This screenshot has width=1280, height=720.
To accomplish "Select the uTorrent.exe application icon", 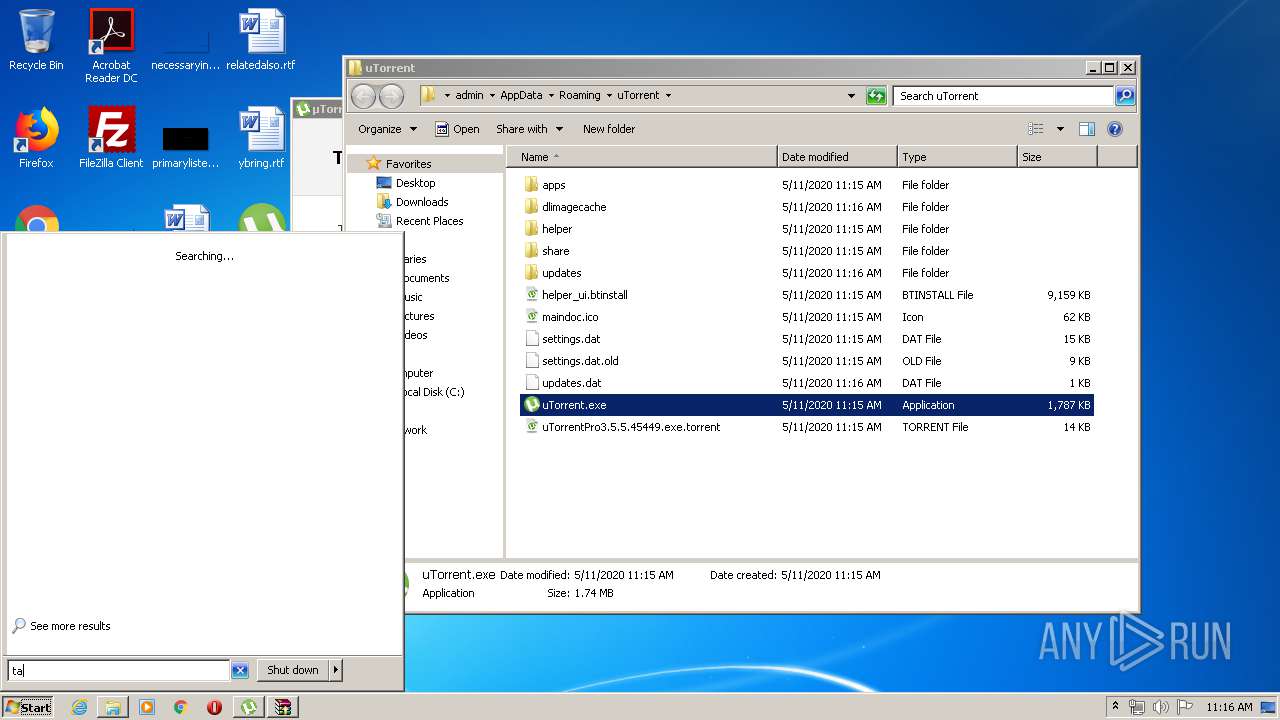I will (532, 405).
